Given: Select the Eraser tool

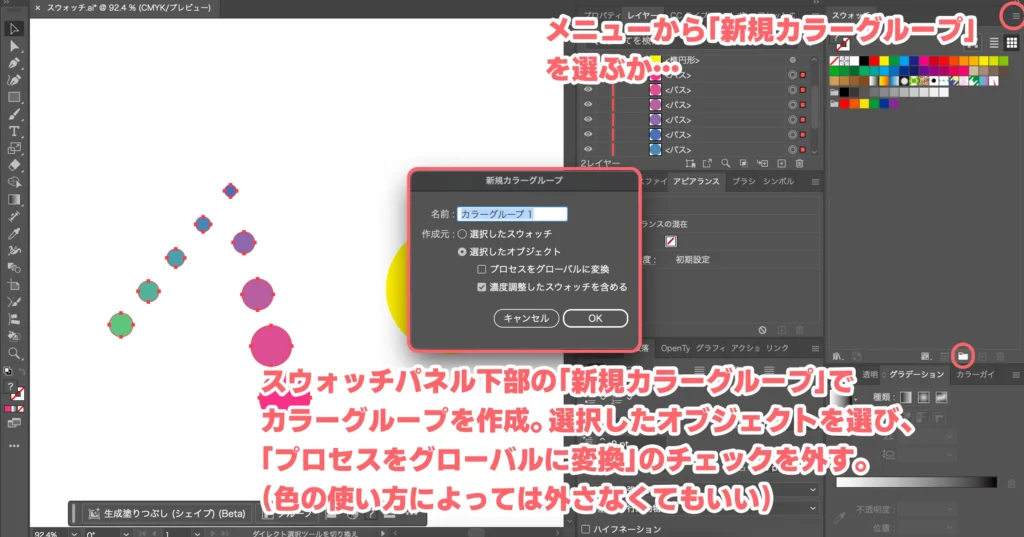Looking at the screenshot, I should (x=14, y=165).
